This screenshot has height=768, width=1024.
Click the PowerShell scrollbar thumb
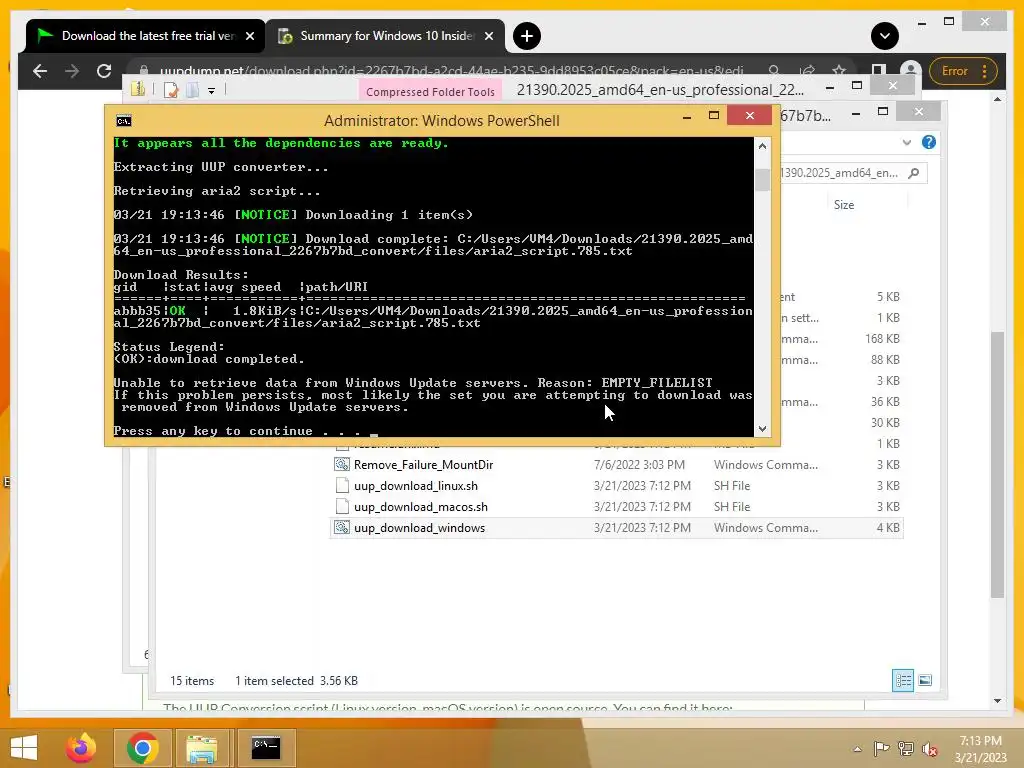(762, 180)
